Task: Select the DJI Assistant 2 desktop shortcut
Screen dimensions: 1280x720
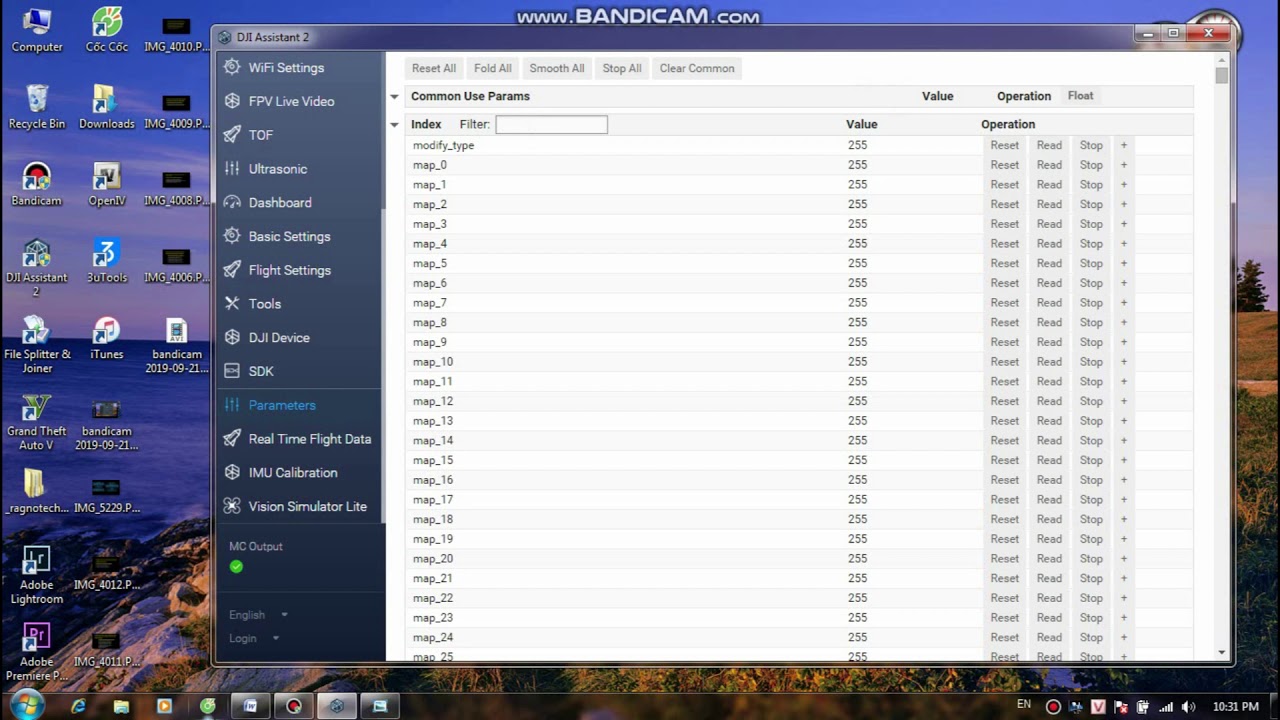Action: [37, 267]
